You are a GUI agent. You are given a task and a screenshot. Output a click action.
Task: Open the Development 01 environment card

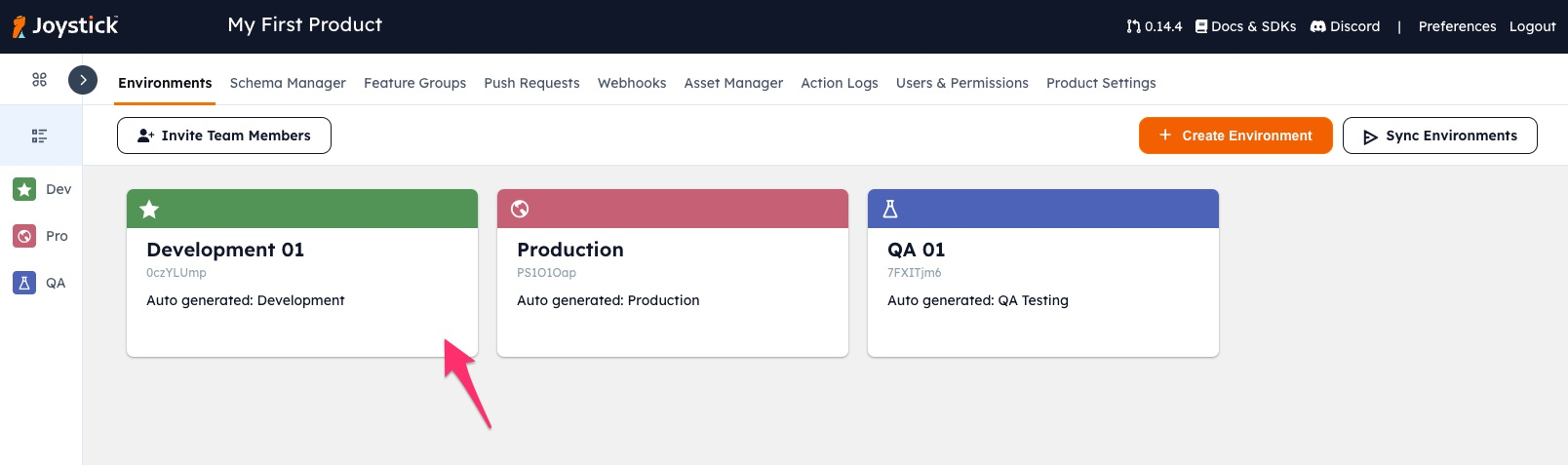click(302, 273)
